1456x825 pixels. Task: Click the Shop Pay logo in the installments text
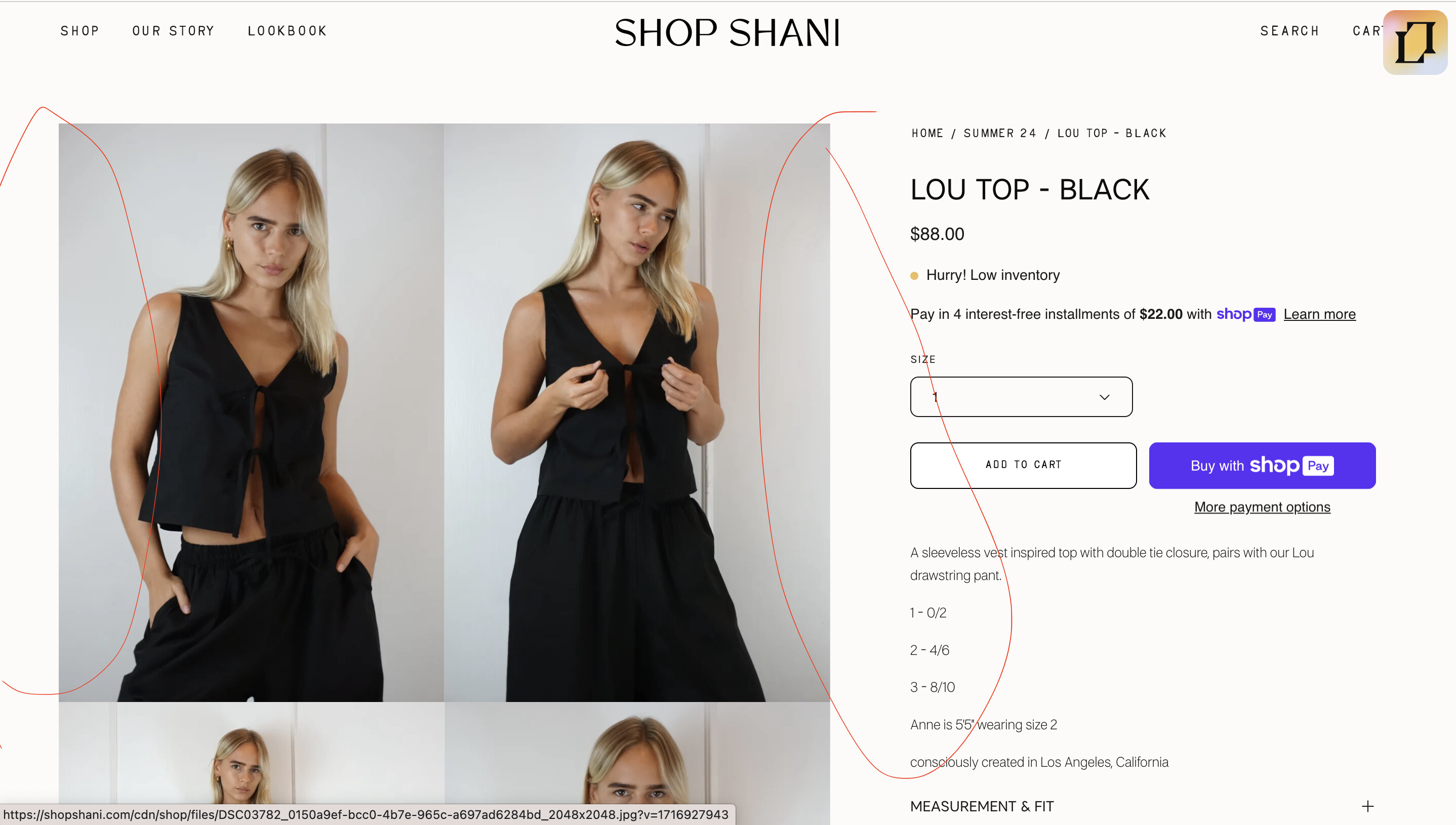pyautogui.click(x=1246, y=314)
